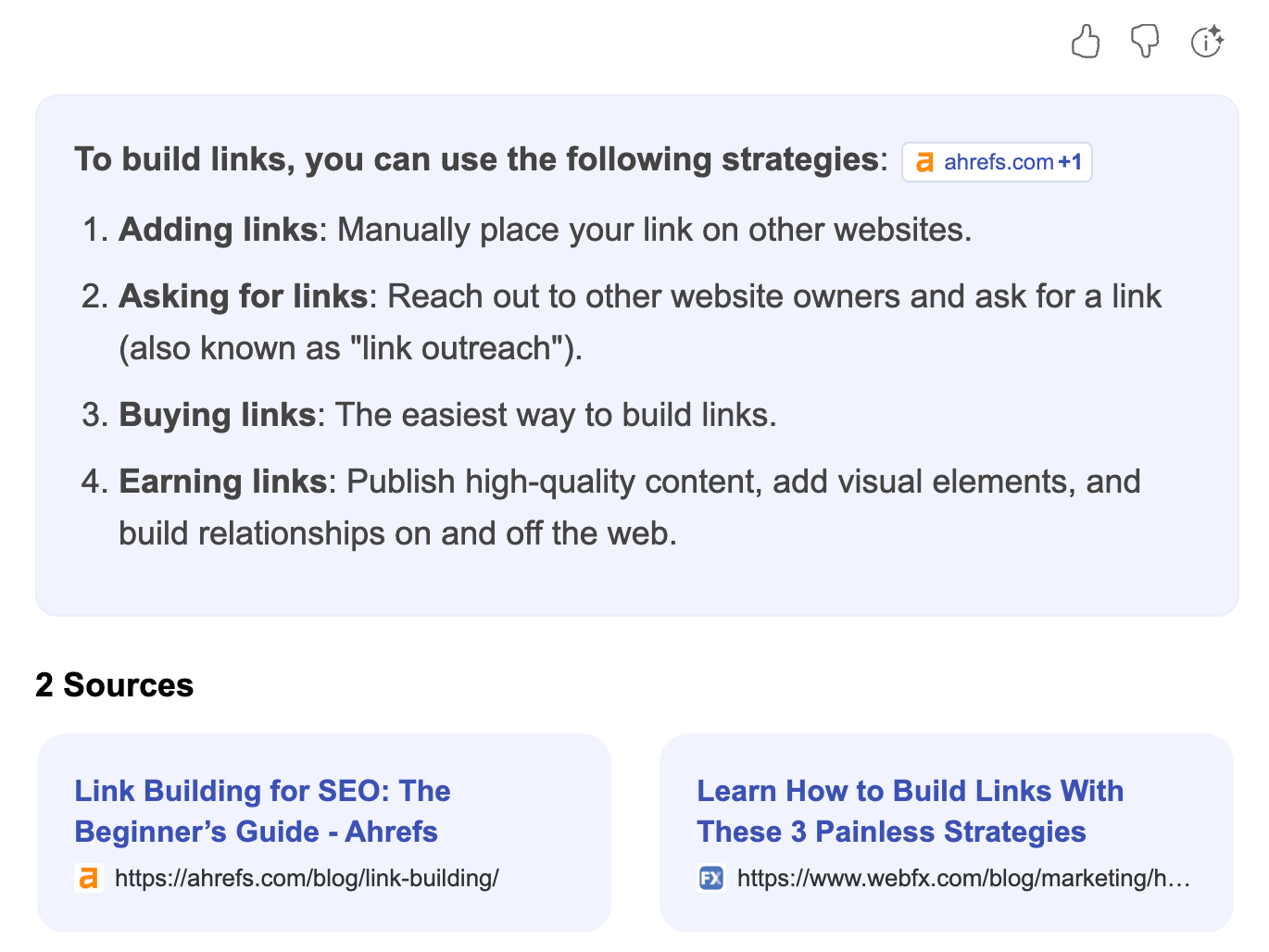
Task: Click the ahrefs.com/blog/link-building URL text
Action: [307, 878]
